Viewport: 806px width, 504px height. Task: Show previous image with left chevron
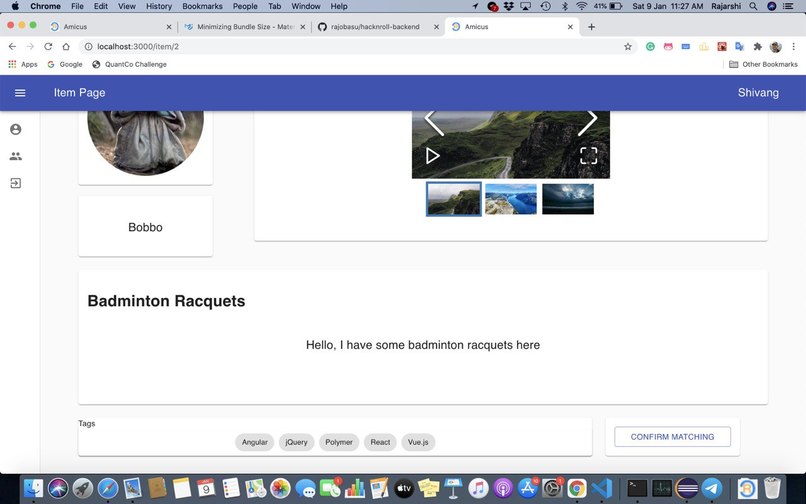[434, 123]
